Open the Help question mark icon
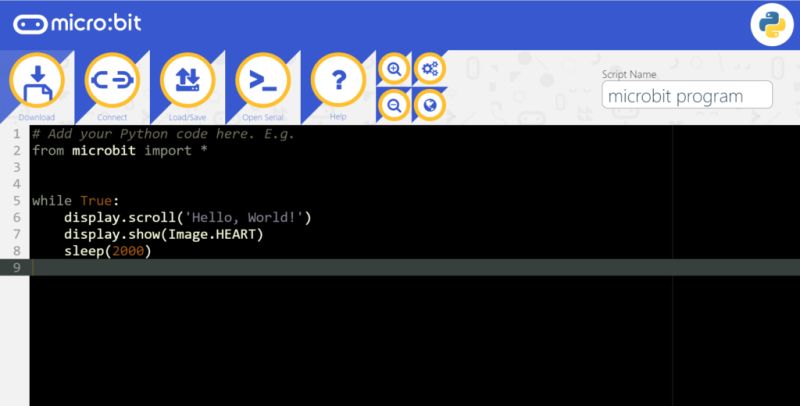The width and height of the screenshot is (800, 406). coord(338,80)
